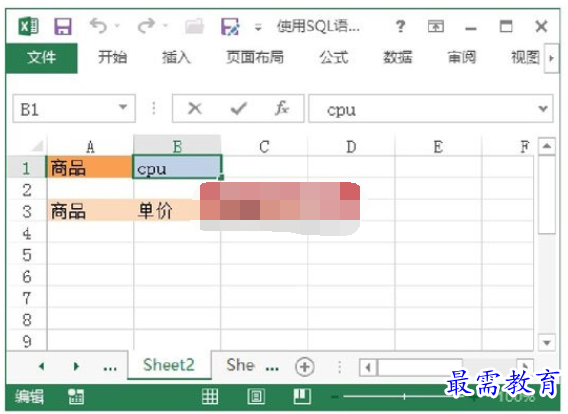The width and height of the screenshot is (568, 414).
Task: Switch to Page Break Preview
Action: coord(302,396)
